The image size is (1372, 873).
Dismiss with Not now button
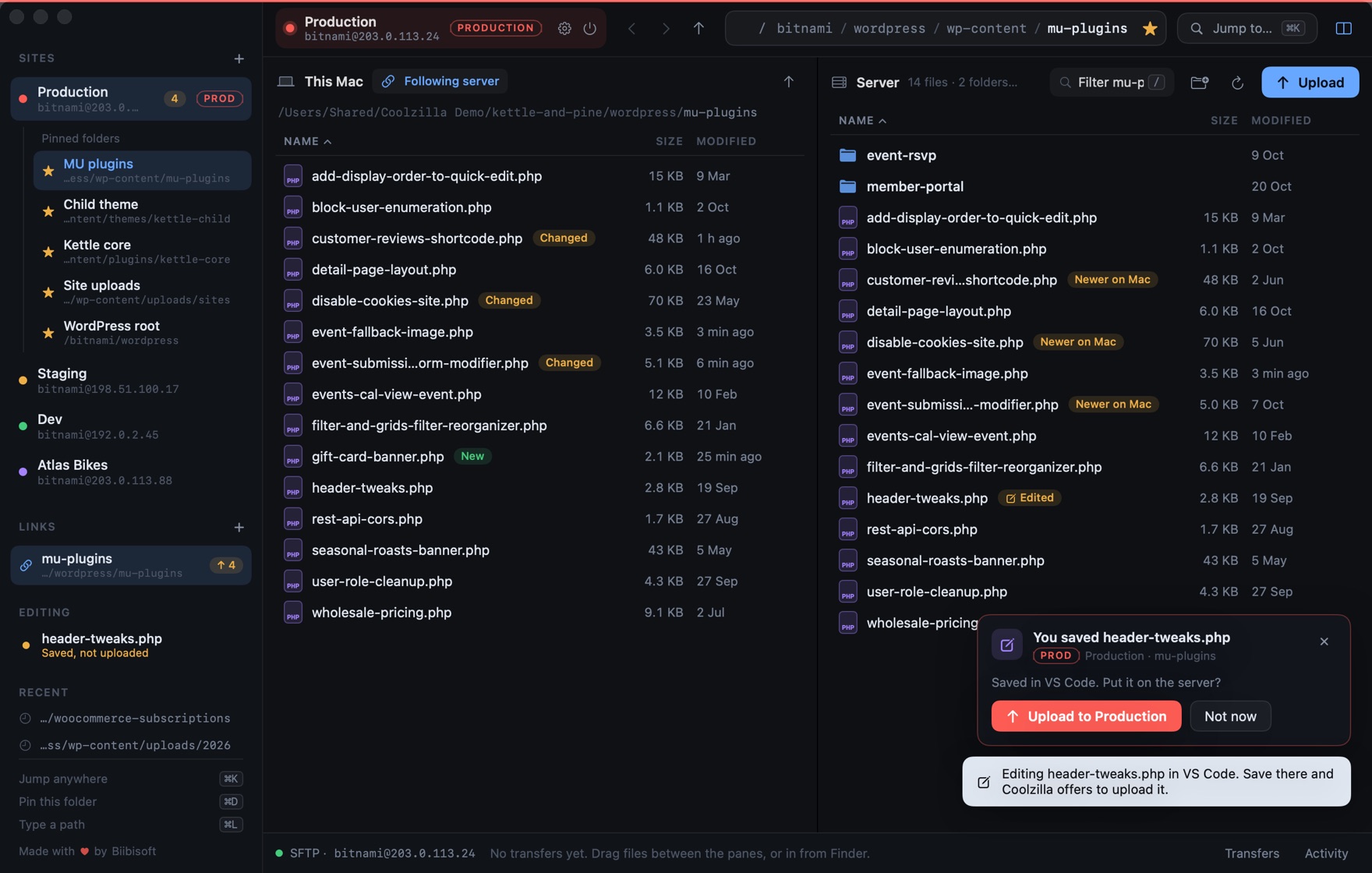click(1230, 716)
